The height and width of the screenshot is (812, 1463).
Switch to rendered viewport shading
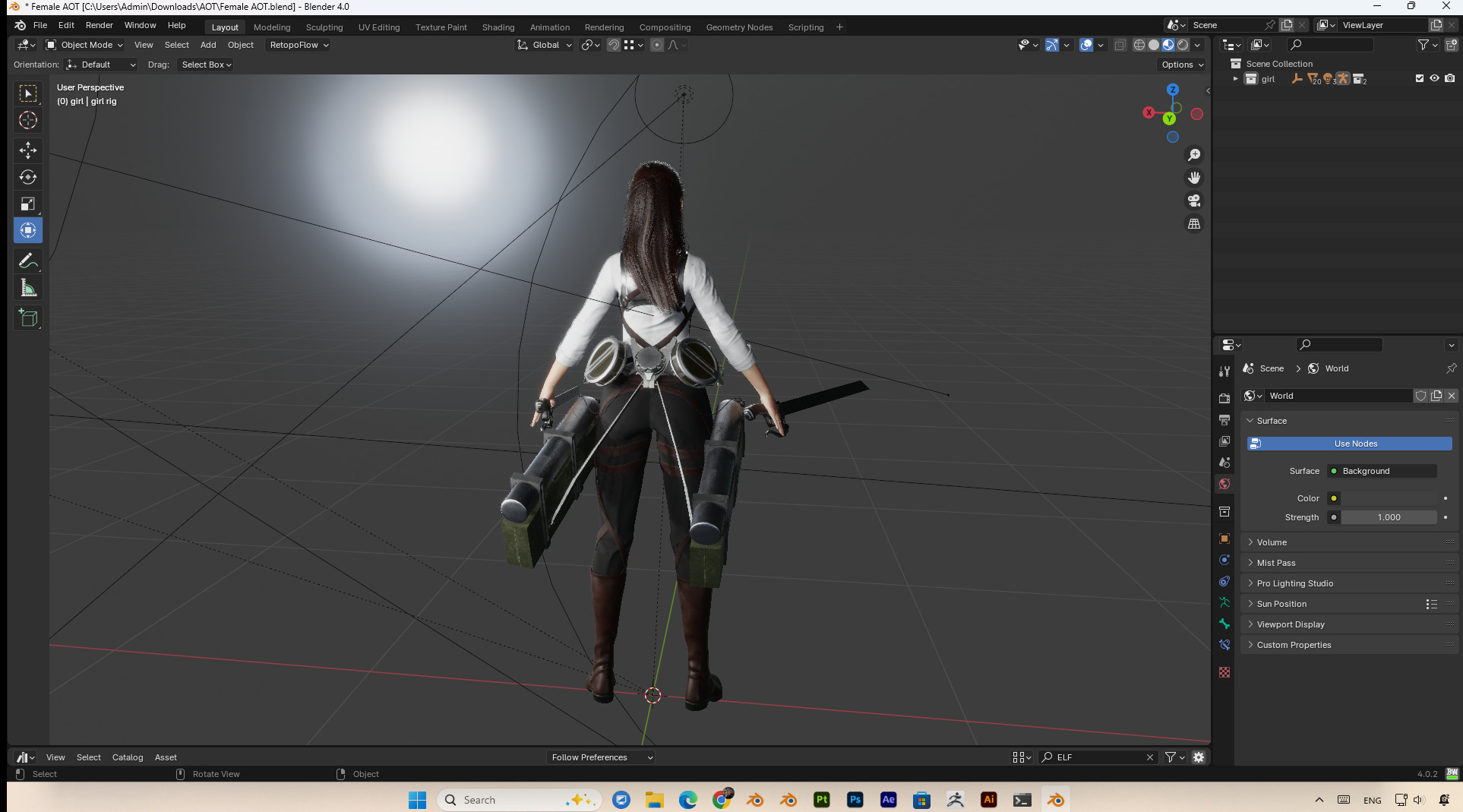pyautogui.click(x=1183, y=45)
